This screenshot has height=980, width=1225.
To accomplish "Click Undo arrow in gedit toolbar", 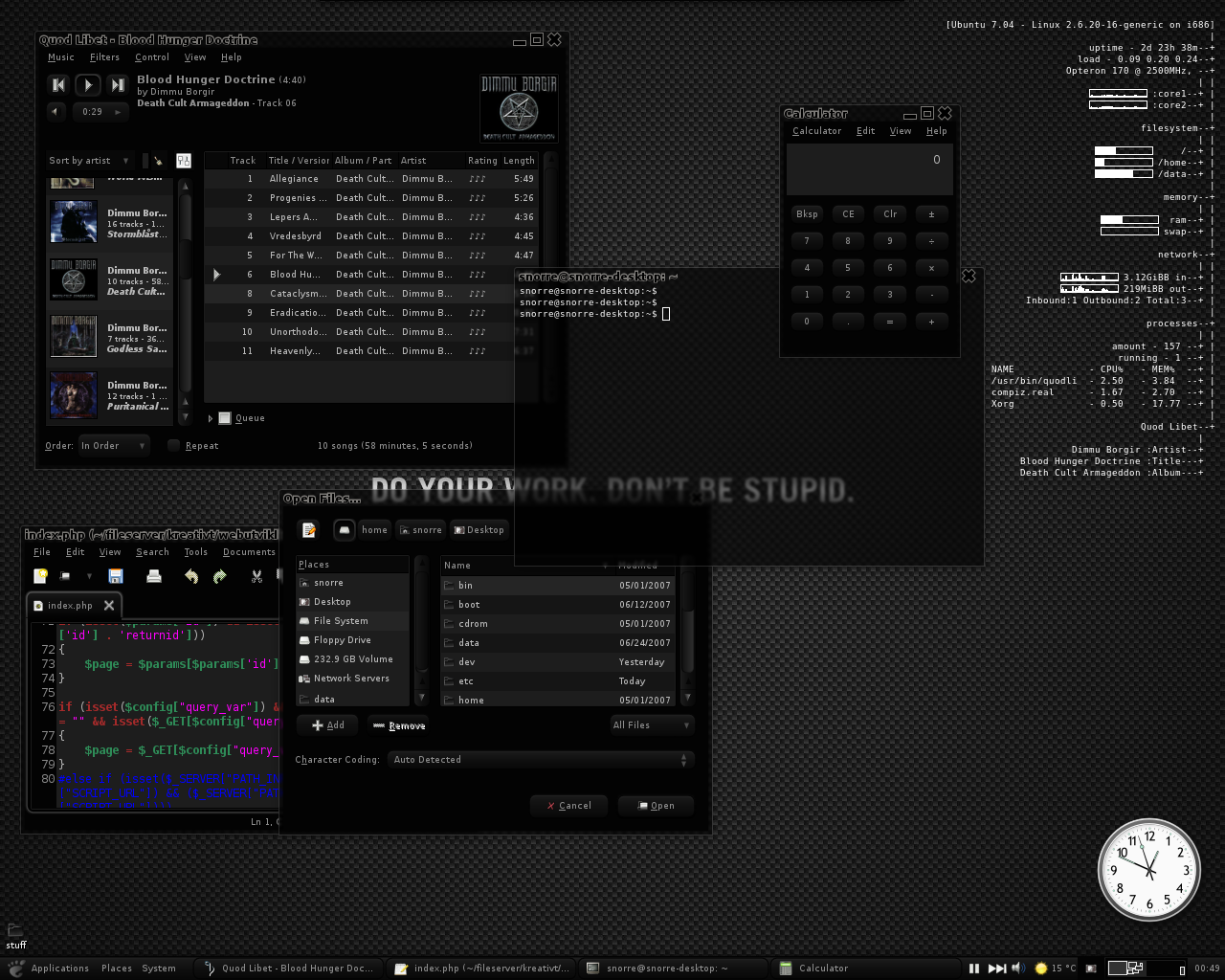I will 191,576.
